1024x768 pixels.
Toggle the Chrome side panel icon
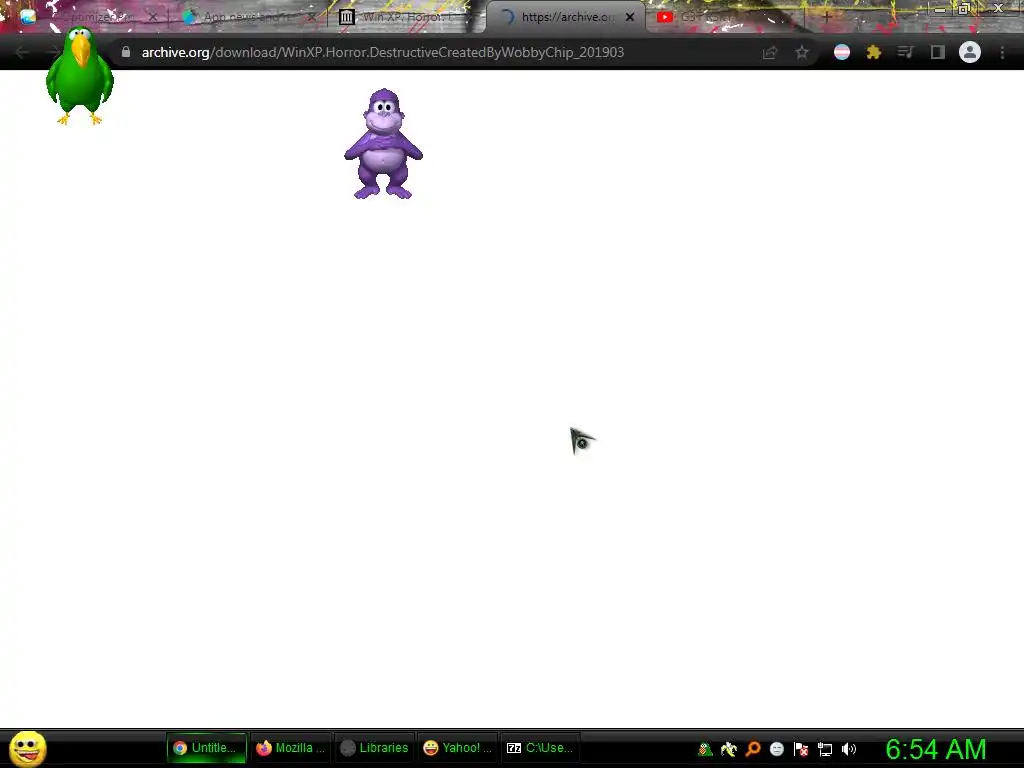(x=938, y=52)
